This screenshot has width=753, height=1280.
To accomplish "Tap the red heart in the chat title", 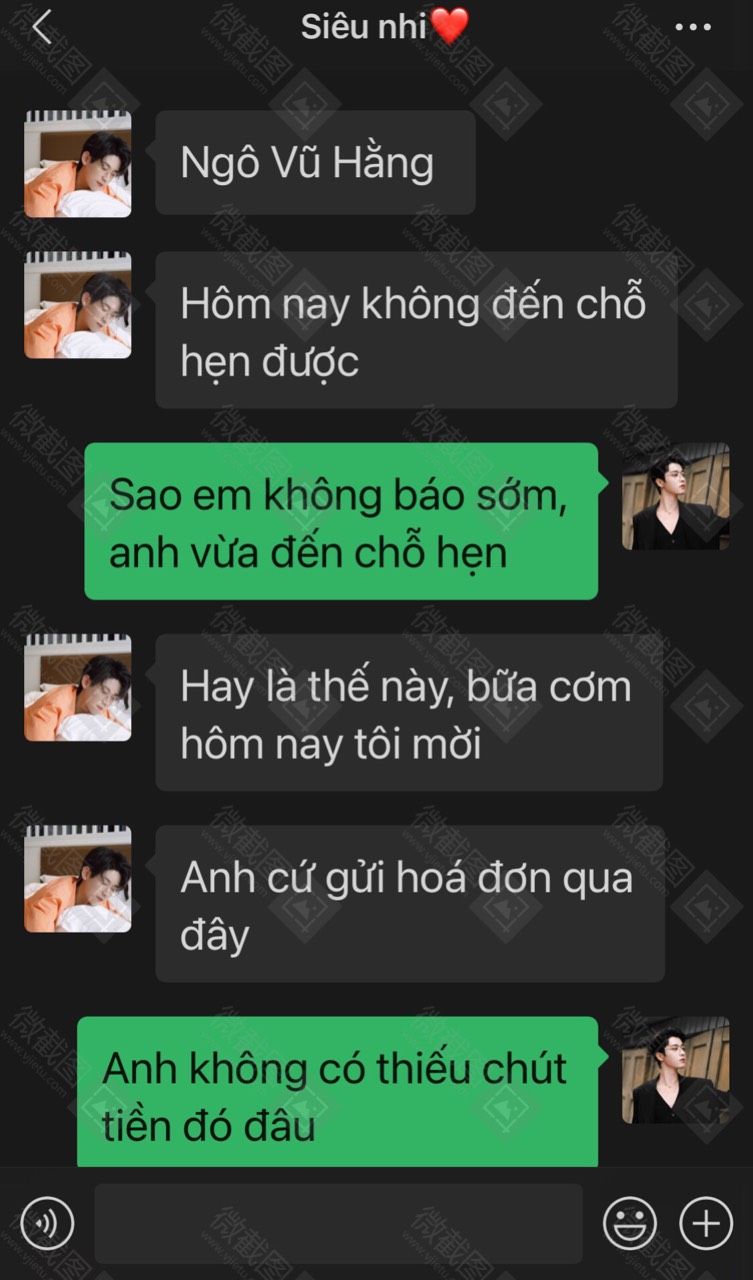I will pos(449,27).
